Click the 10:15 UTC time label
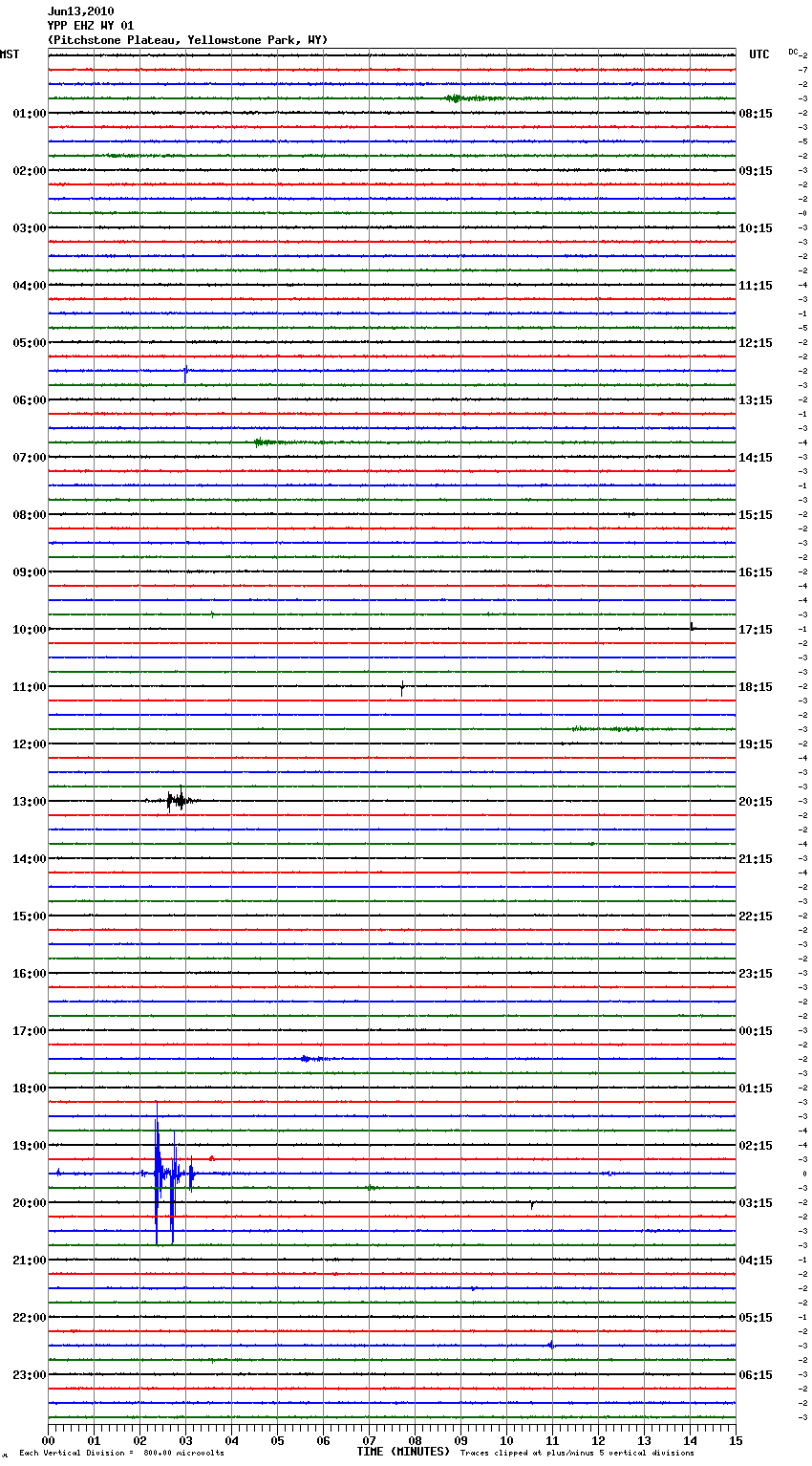The image size is (812, 1466). click(x=756, y=228)
